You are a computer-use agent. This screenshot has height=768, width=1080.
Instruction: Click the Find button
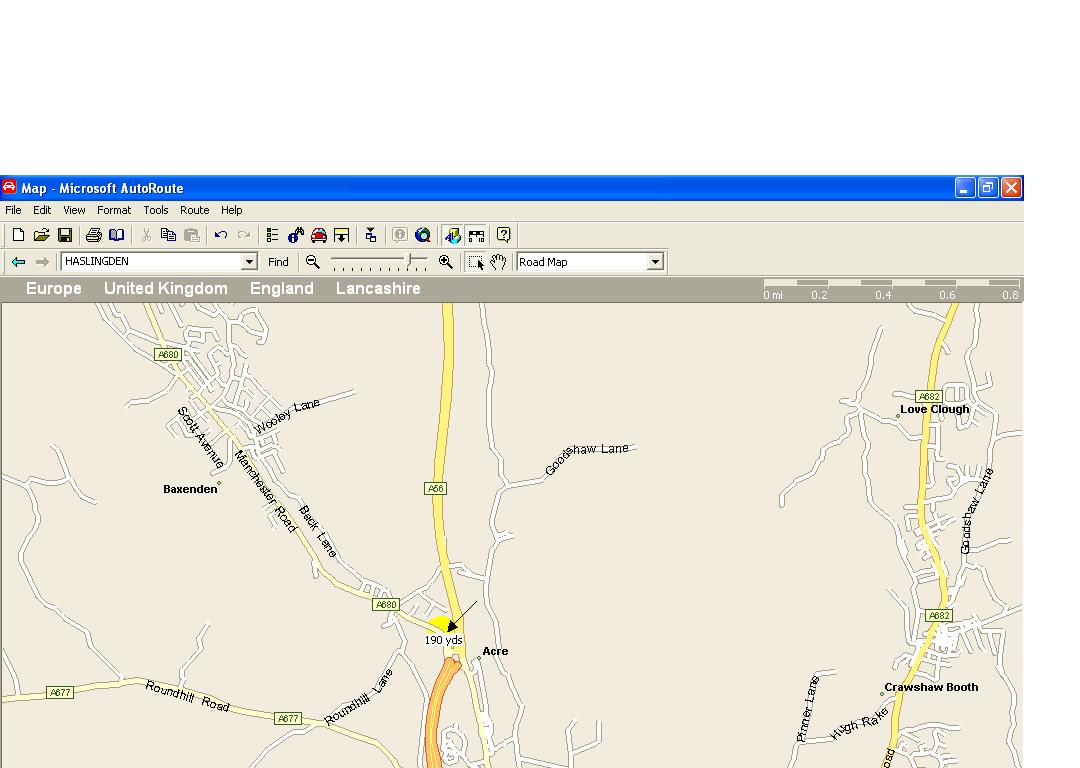pyautogui.click(x=278, y=262)
